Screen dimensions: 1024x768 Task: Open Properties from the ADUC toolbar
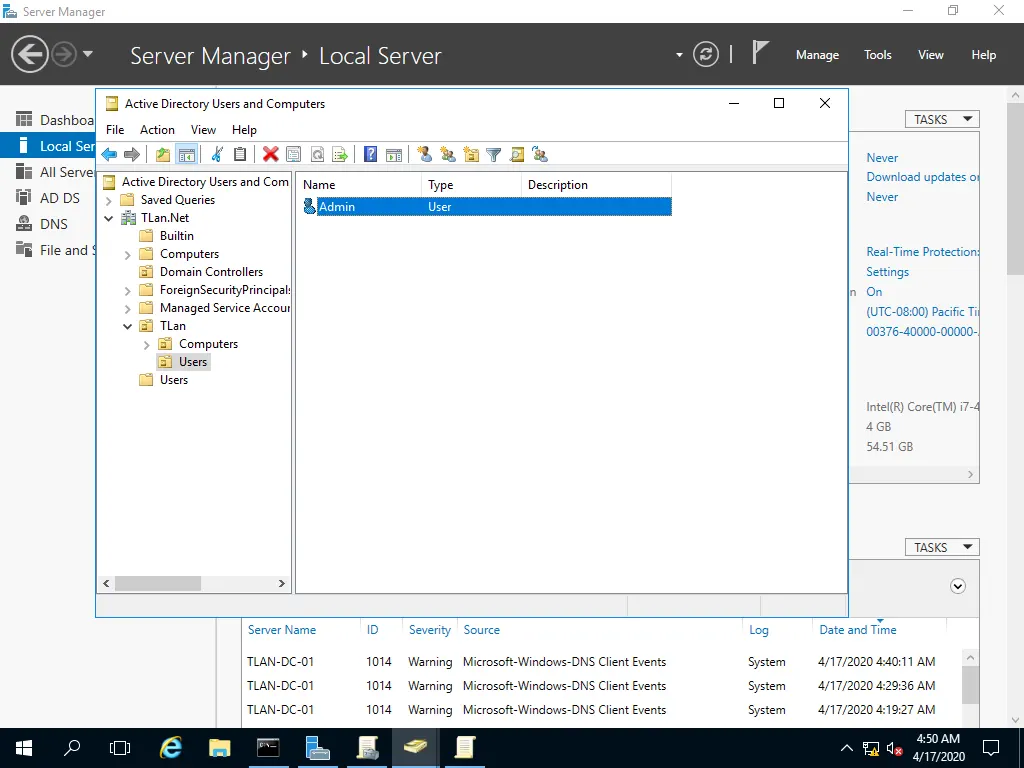294,155
